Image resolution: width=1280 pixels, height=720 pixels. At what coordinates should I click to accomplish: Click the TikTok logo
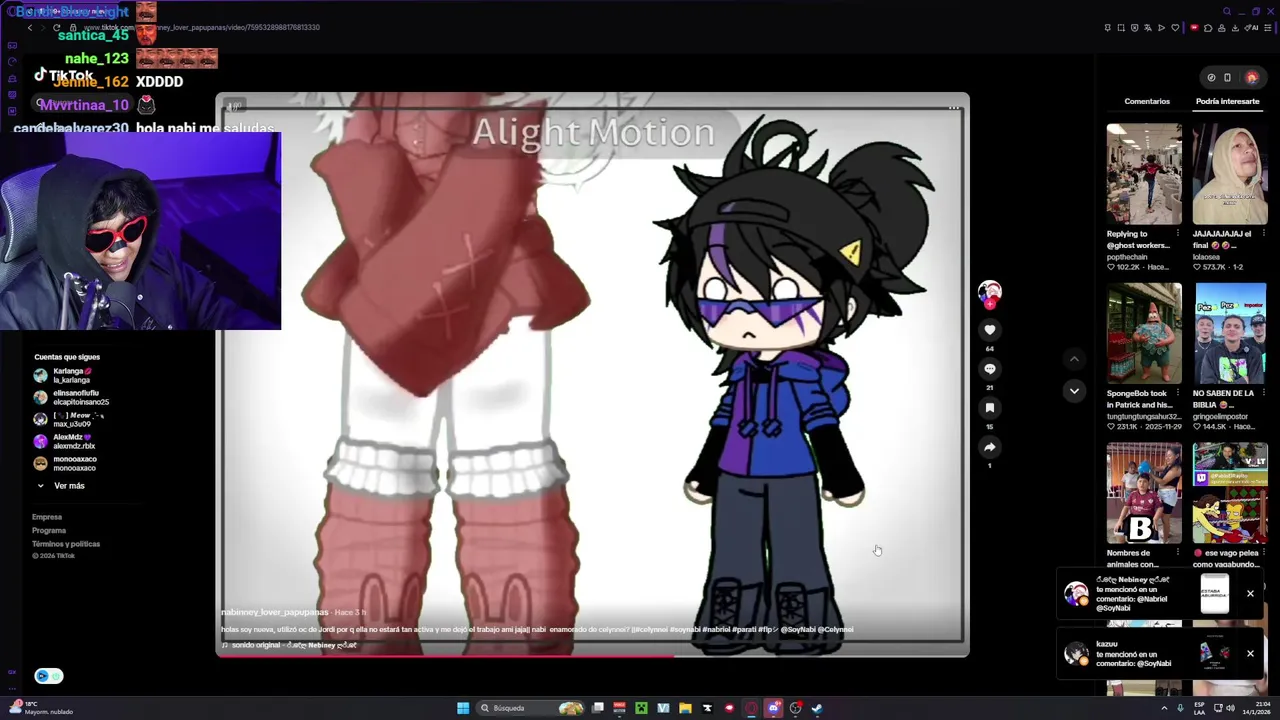point(64,76)
